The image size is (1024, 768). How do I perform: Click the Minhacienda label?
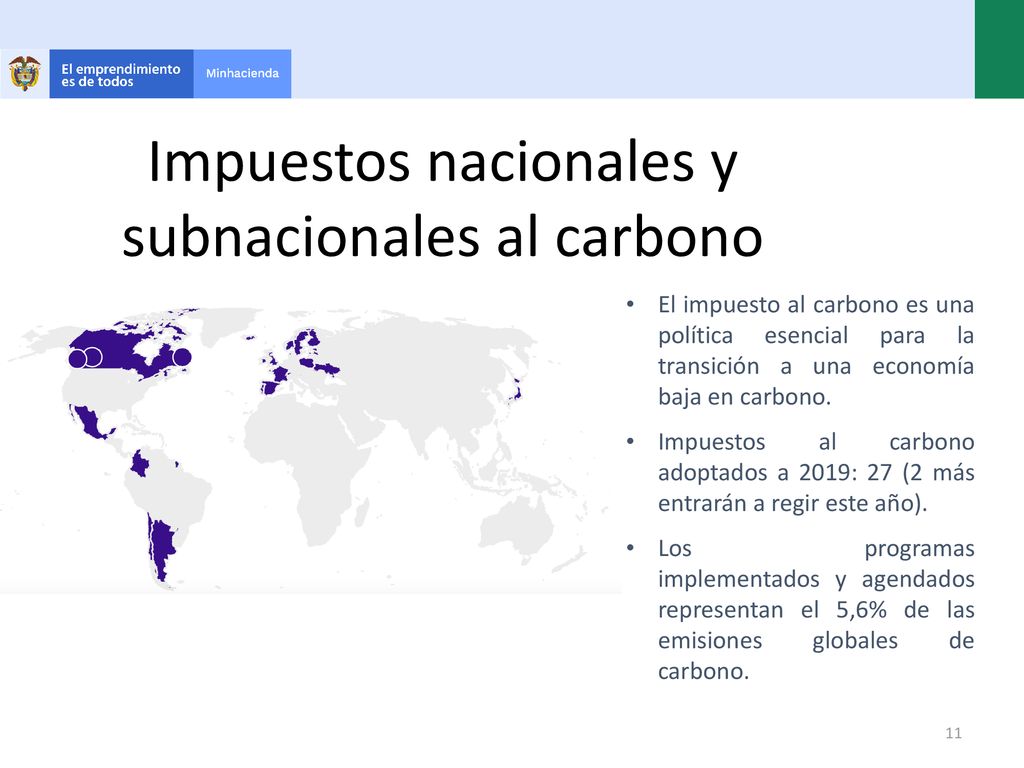[242, 74]
